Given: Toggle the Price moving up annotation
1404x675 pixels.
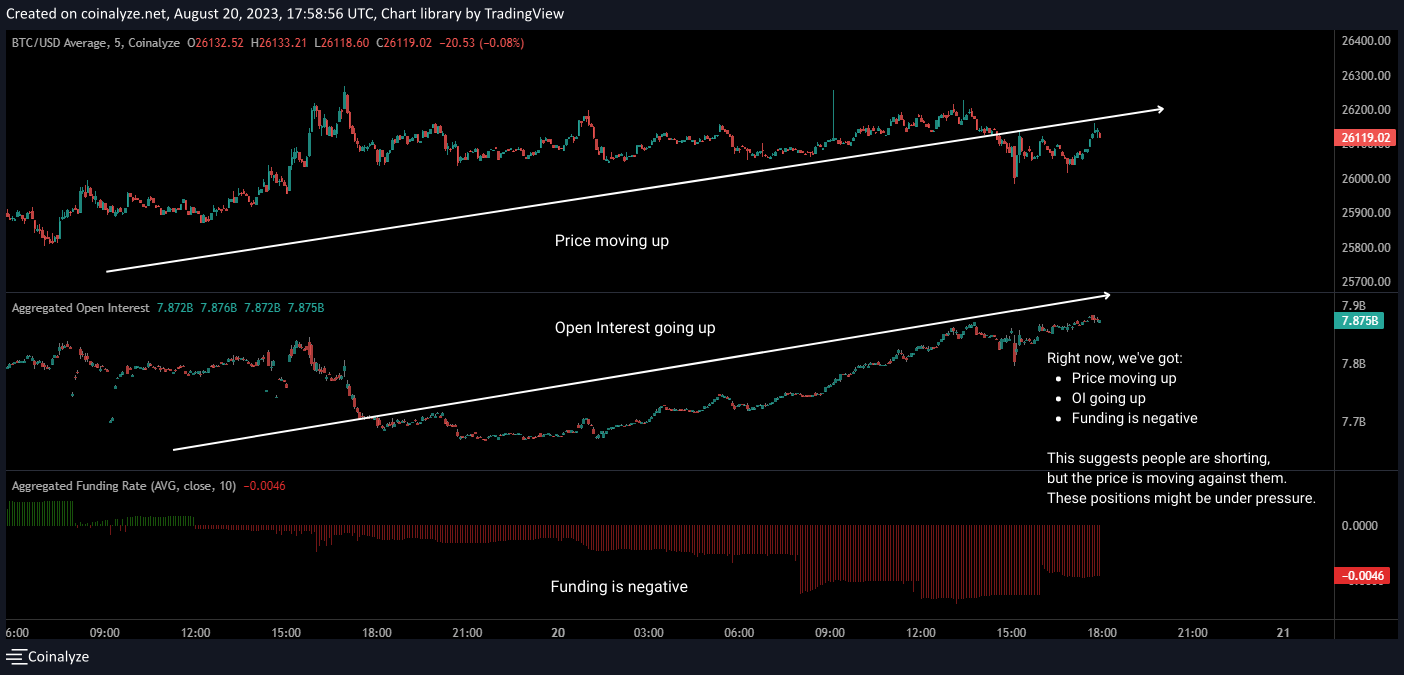Looking at the screenshot, I should (x=612, y=240).
